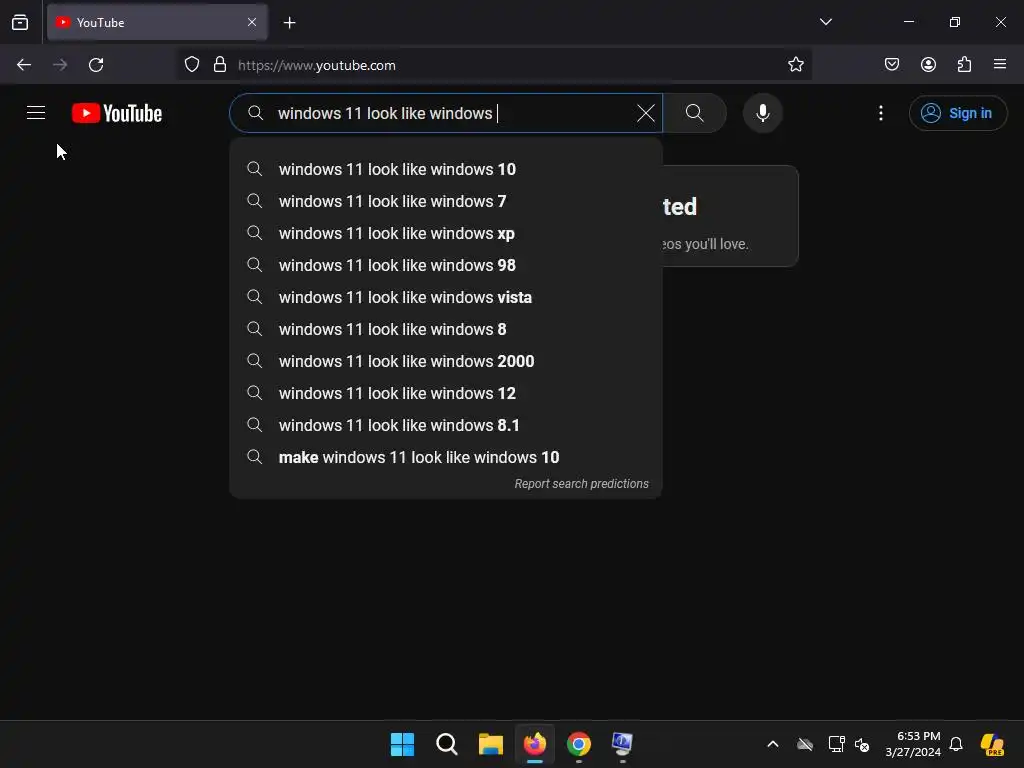Screen dimensions: 1024x768
Task: Open YouTube settings three-dot menu
Action: click(x=881, y=113)
